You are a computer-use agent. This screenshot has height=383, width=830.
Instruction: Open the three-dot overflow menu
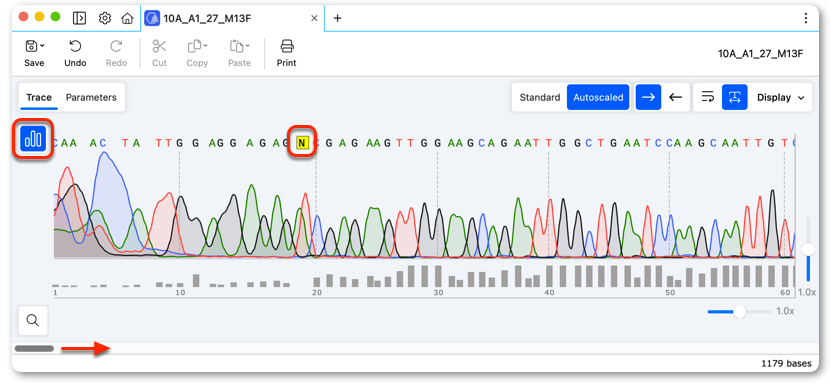tap(806, 19)
